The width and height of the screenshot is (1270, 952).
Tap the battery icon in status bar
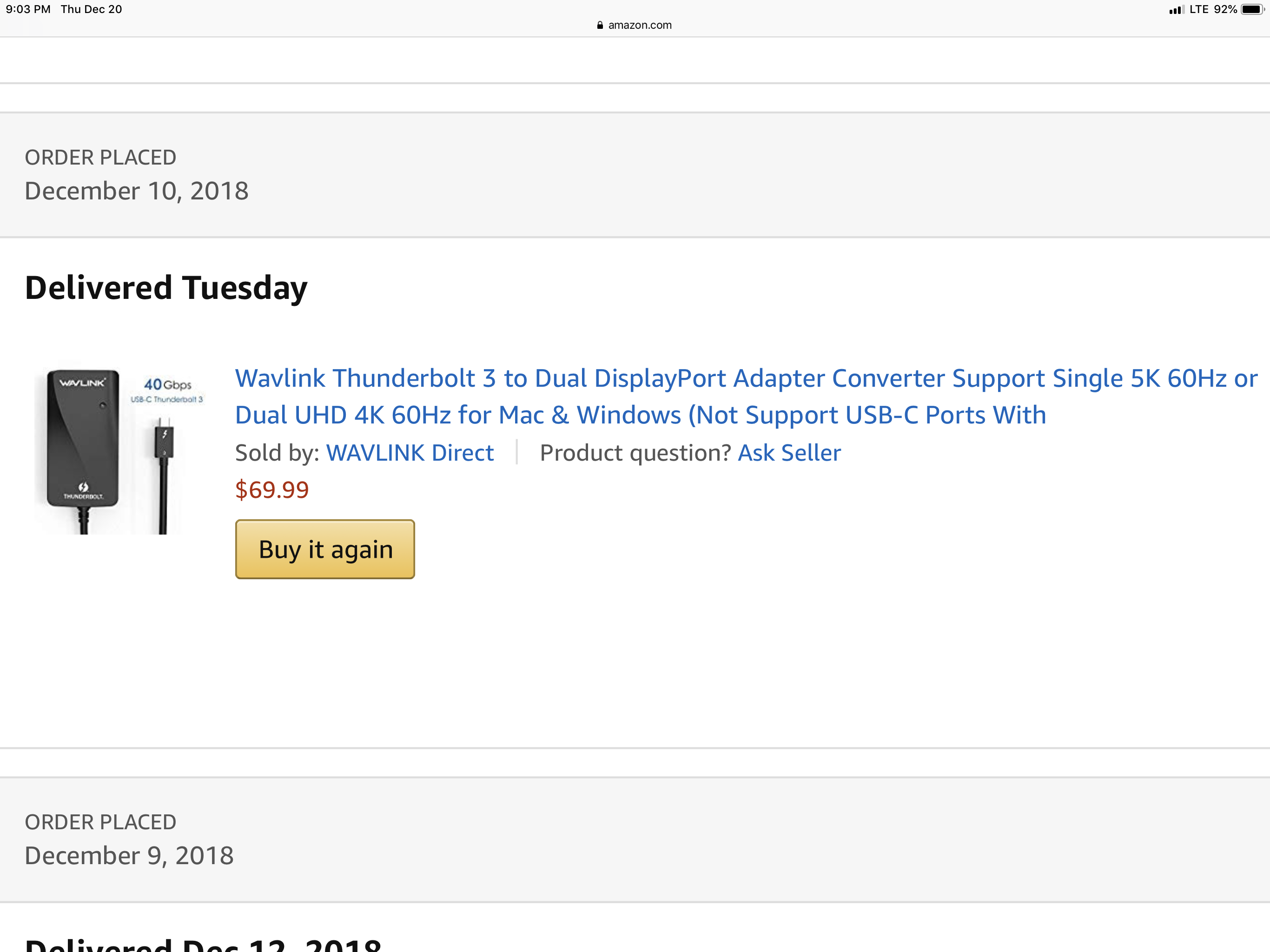click(x=1251, y=10)
